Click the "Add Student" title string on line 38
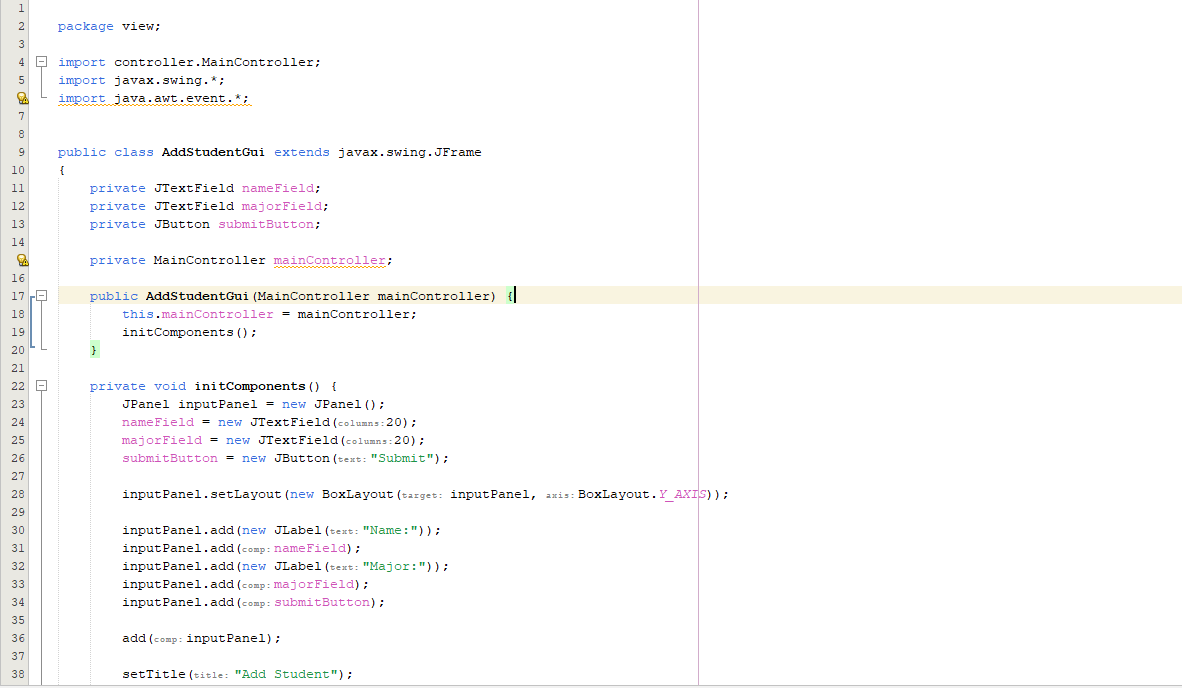 click(x=290, y=674)
